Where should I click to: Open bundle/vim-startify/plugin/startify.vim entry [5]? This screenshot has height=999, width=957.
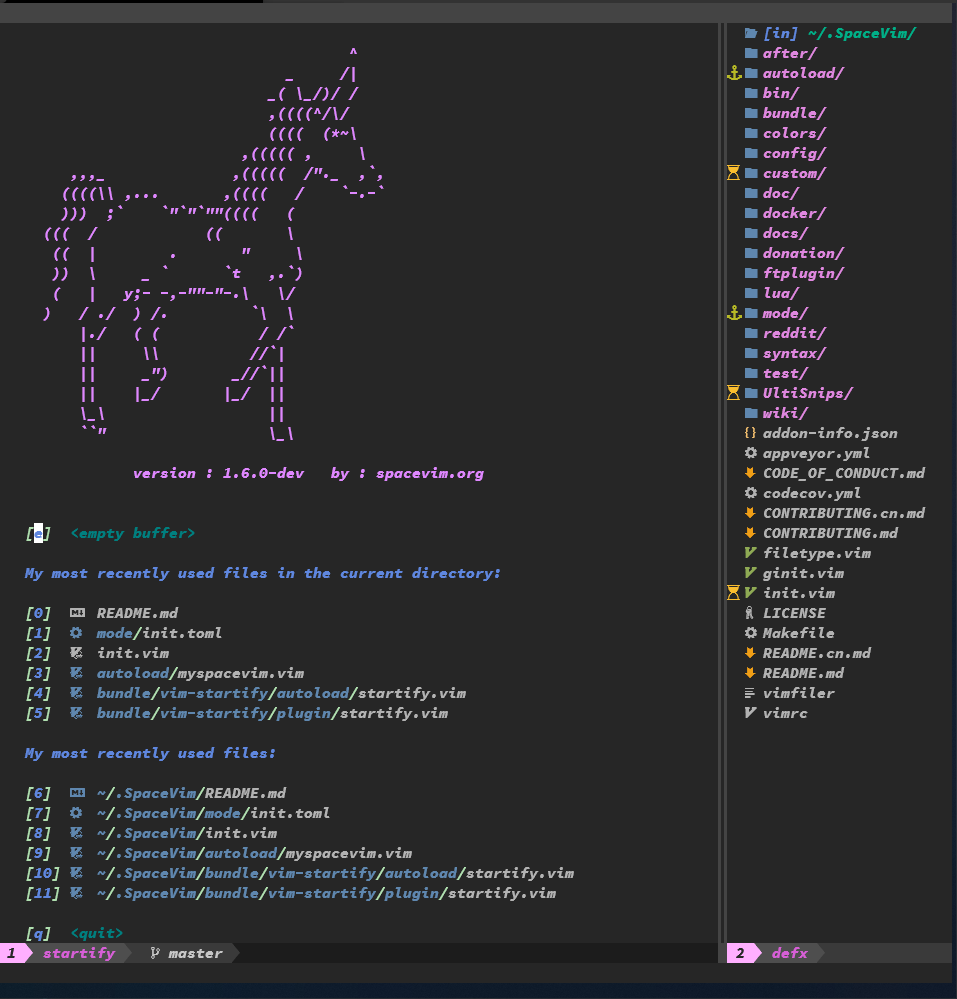click(x=272, y=714)
